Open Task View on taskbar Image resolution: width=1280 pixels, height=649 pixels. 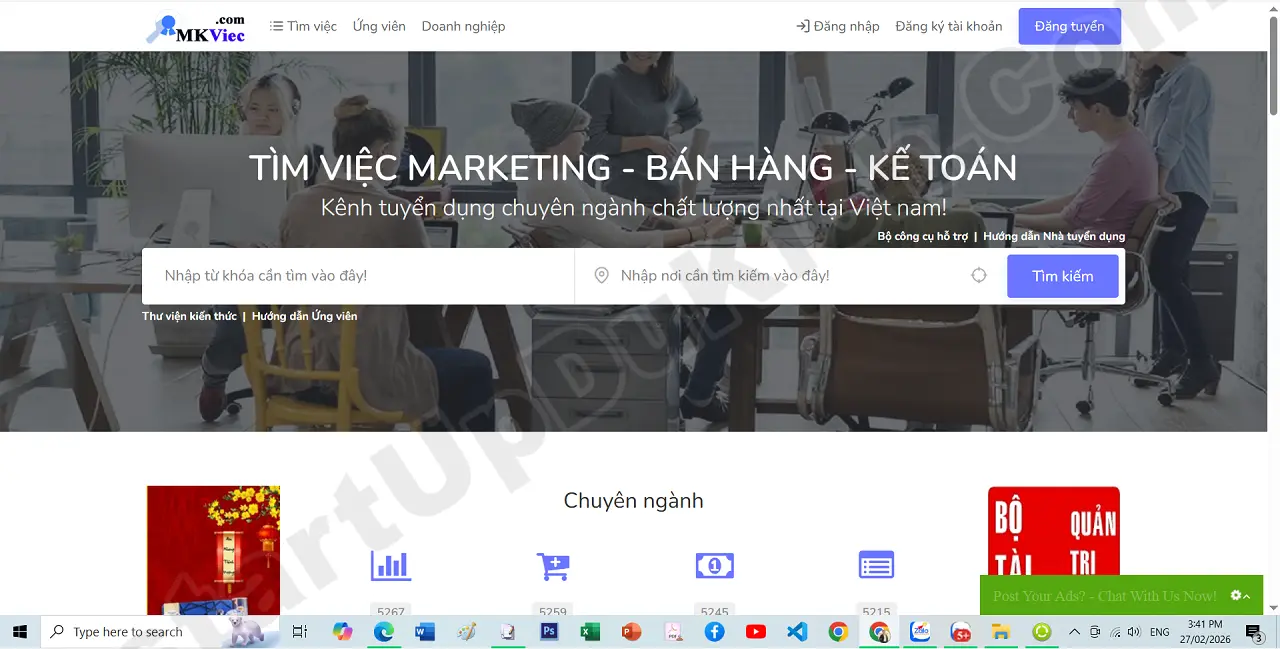[x=299, y=632]
